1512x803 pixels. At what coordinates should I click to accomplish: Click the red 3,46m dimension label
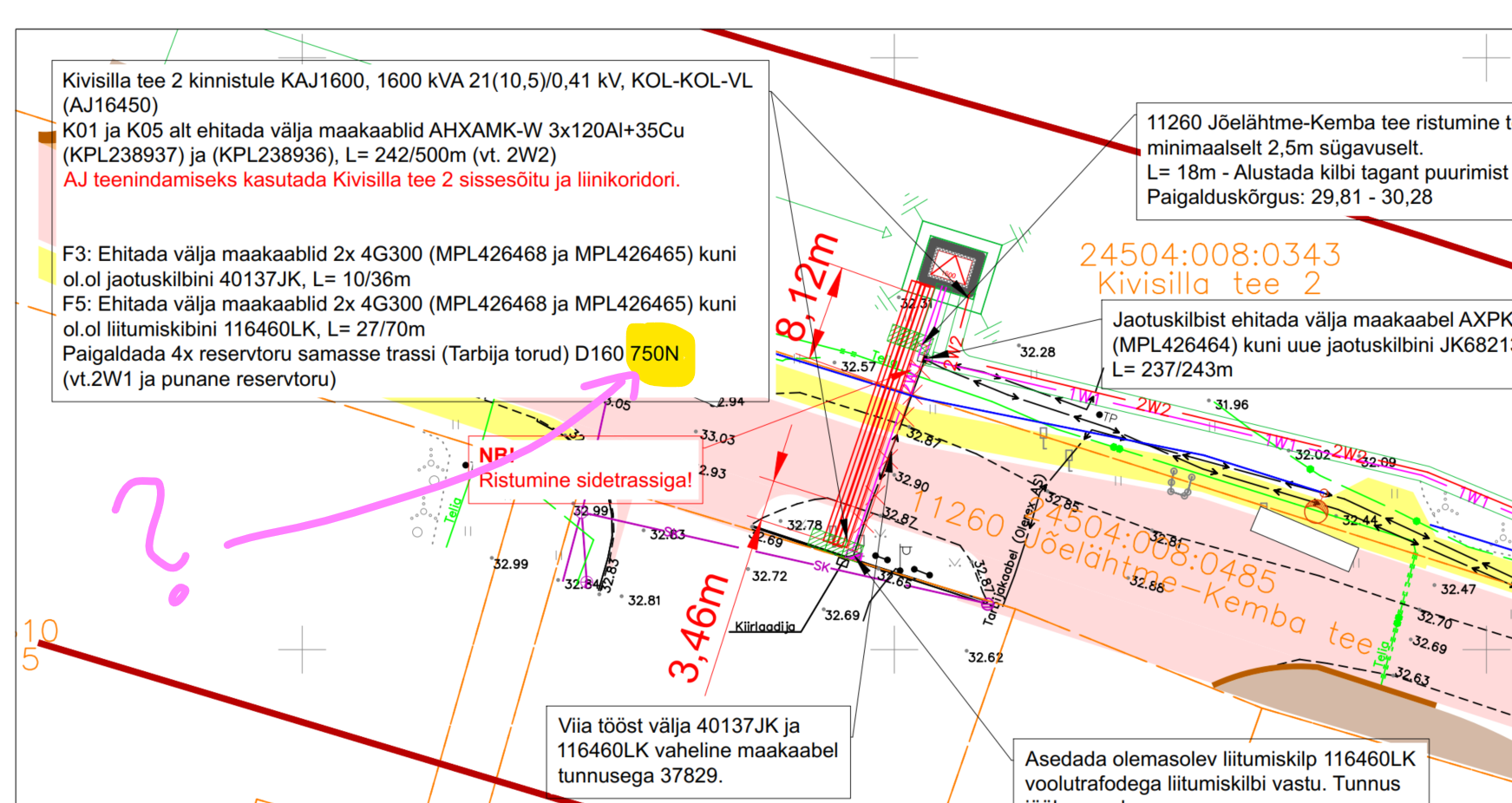(x=699, y=627)
